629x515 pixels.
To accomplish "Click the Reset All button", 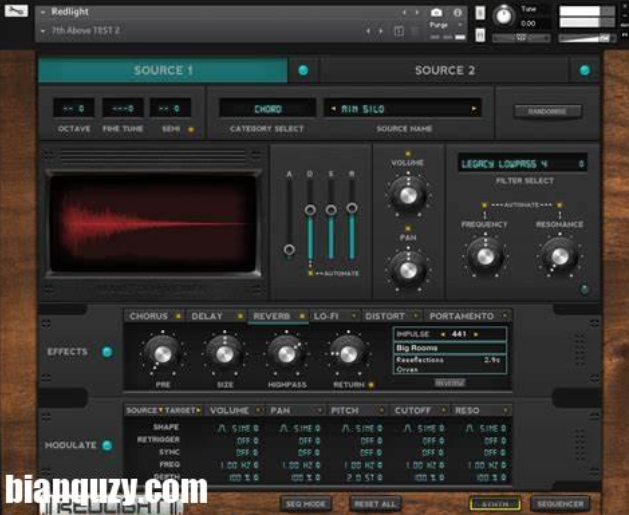I will (375, 503).
